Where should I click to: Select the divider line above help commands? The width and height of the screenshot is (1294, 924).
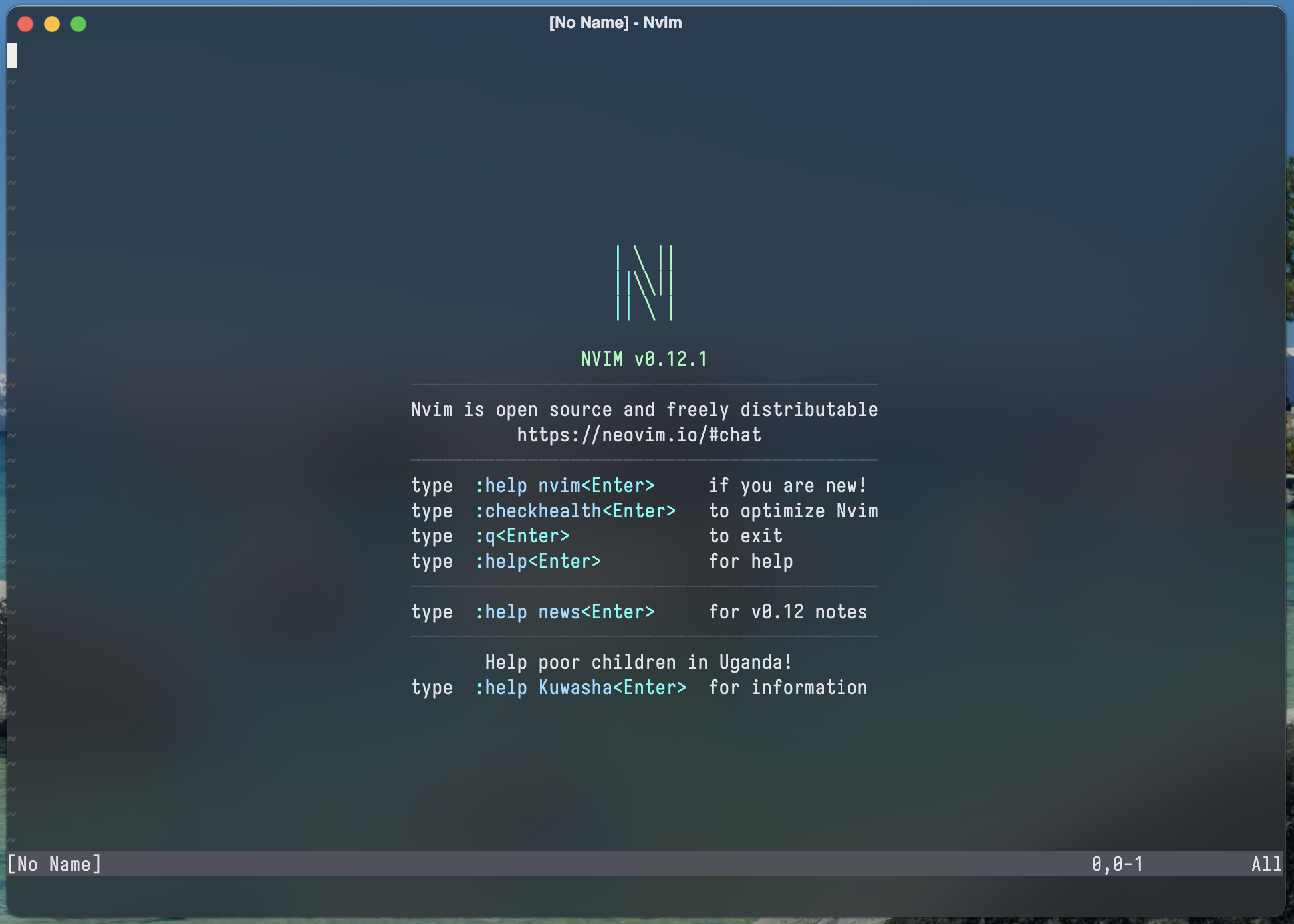pos(644,459)
